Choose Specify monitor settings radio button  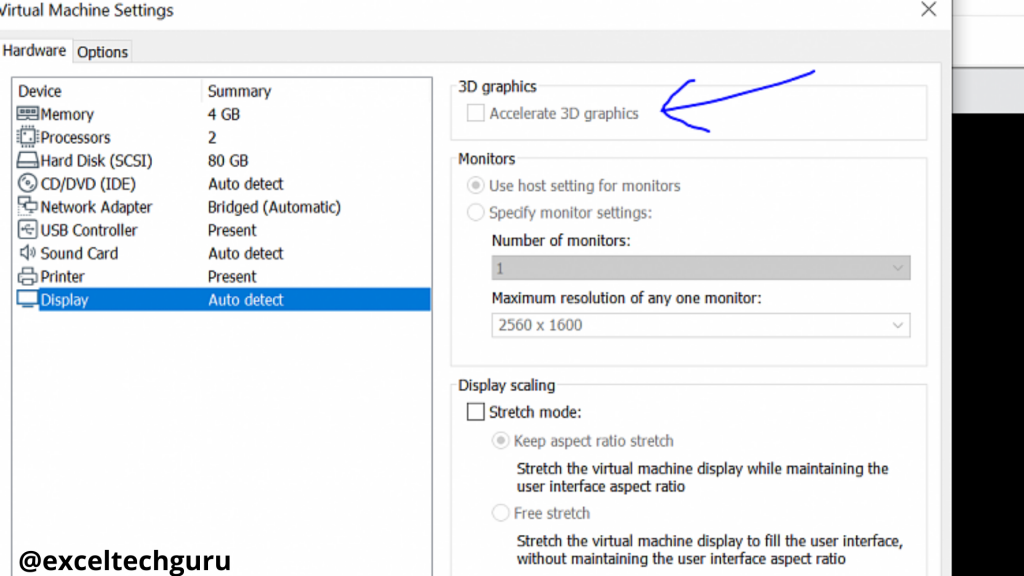pos(475,212)
